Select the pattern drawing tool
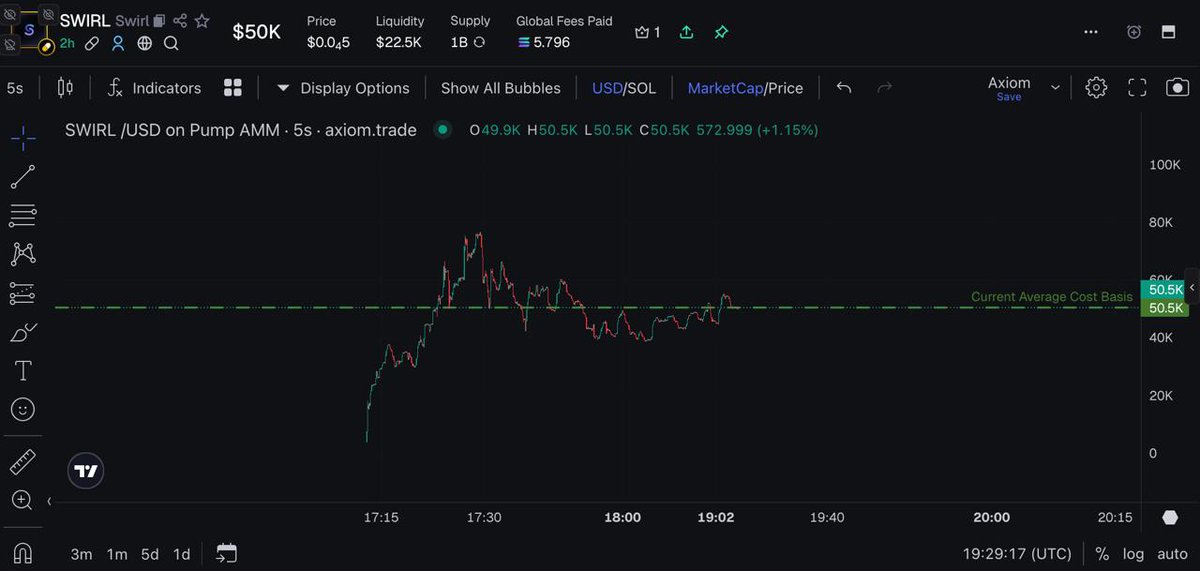The height and width of the screenshot is (571, 1200). [23, 254]
